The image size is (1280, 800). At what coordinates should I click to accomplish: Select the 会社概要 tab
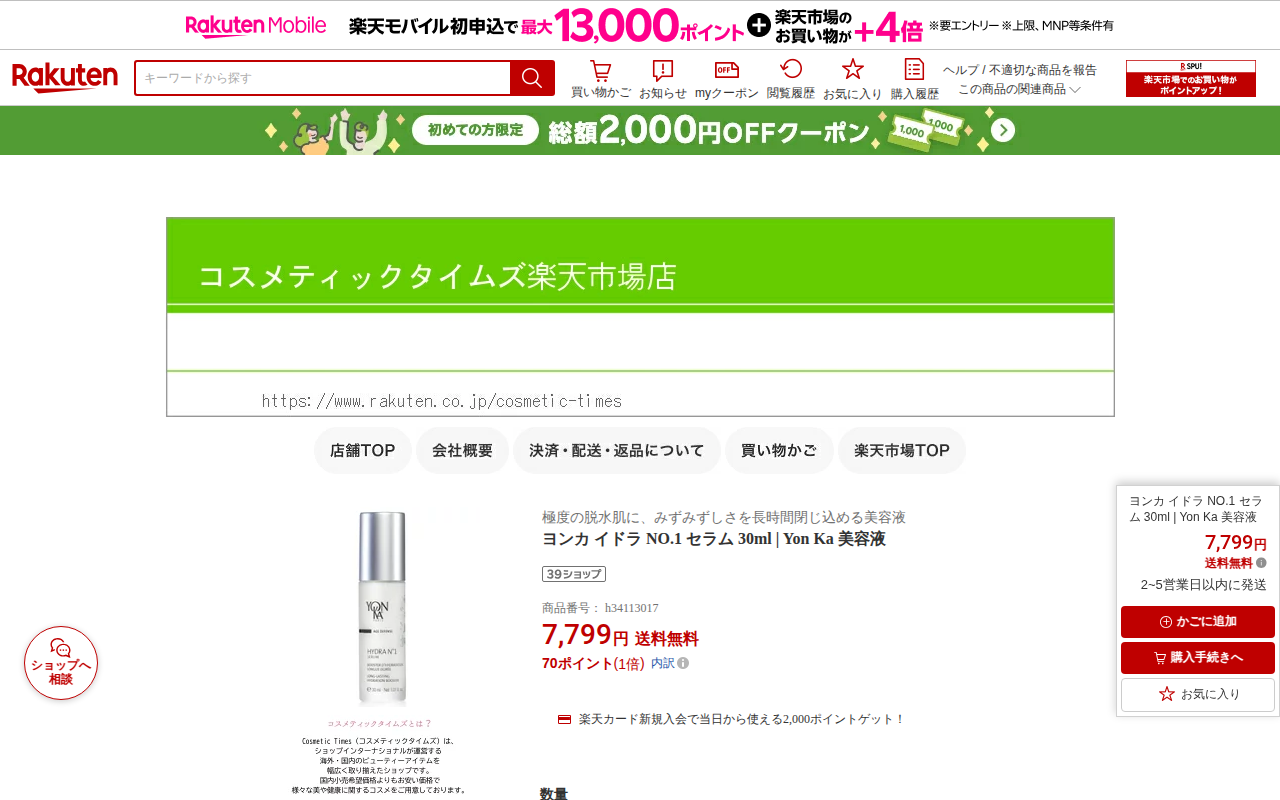pyautogui.click(x=462, y=450)
